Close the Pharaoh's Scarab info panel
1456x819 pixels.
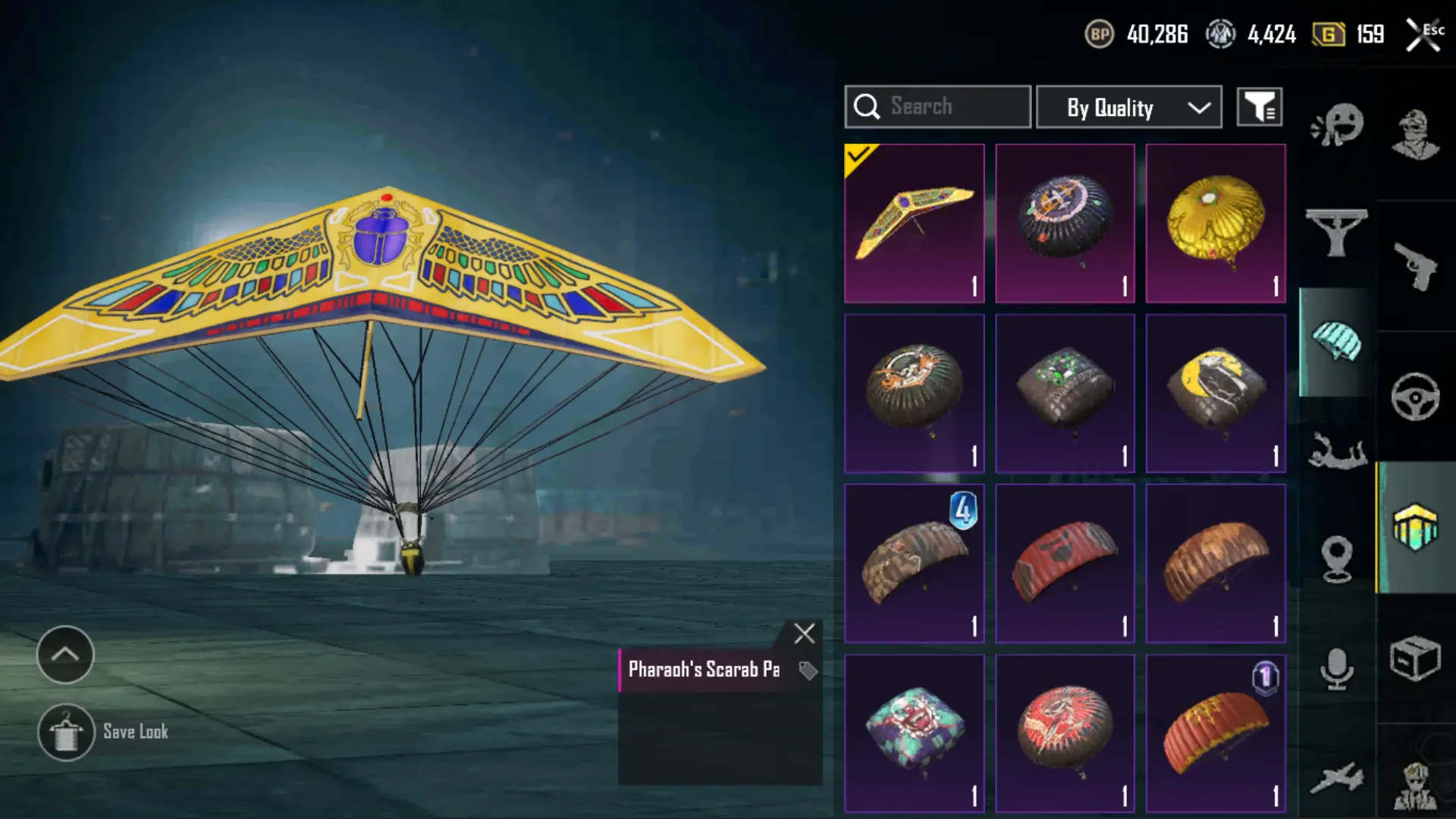click(x=805, y=633)
